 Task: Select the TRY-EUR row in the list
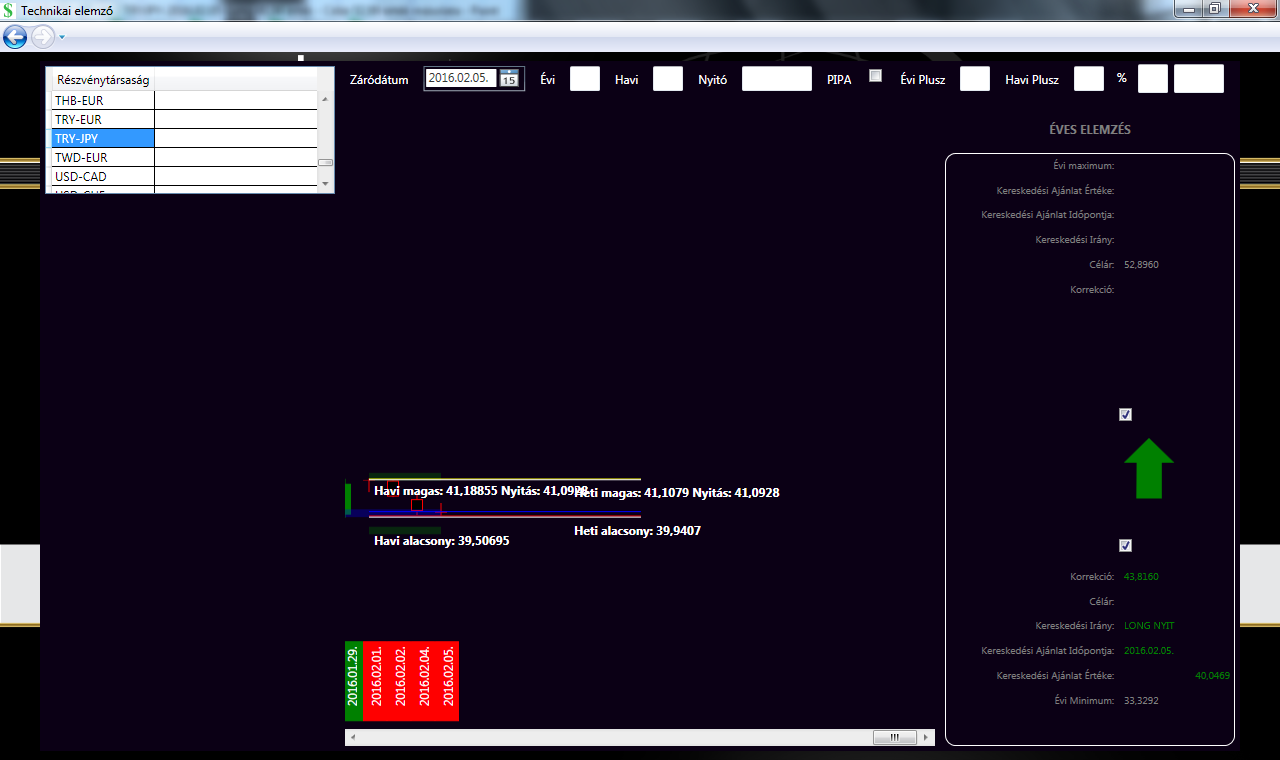pyautogui.click(x=103, y=120)
